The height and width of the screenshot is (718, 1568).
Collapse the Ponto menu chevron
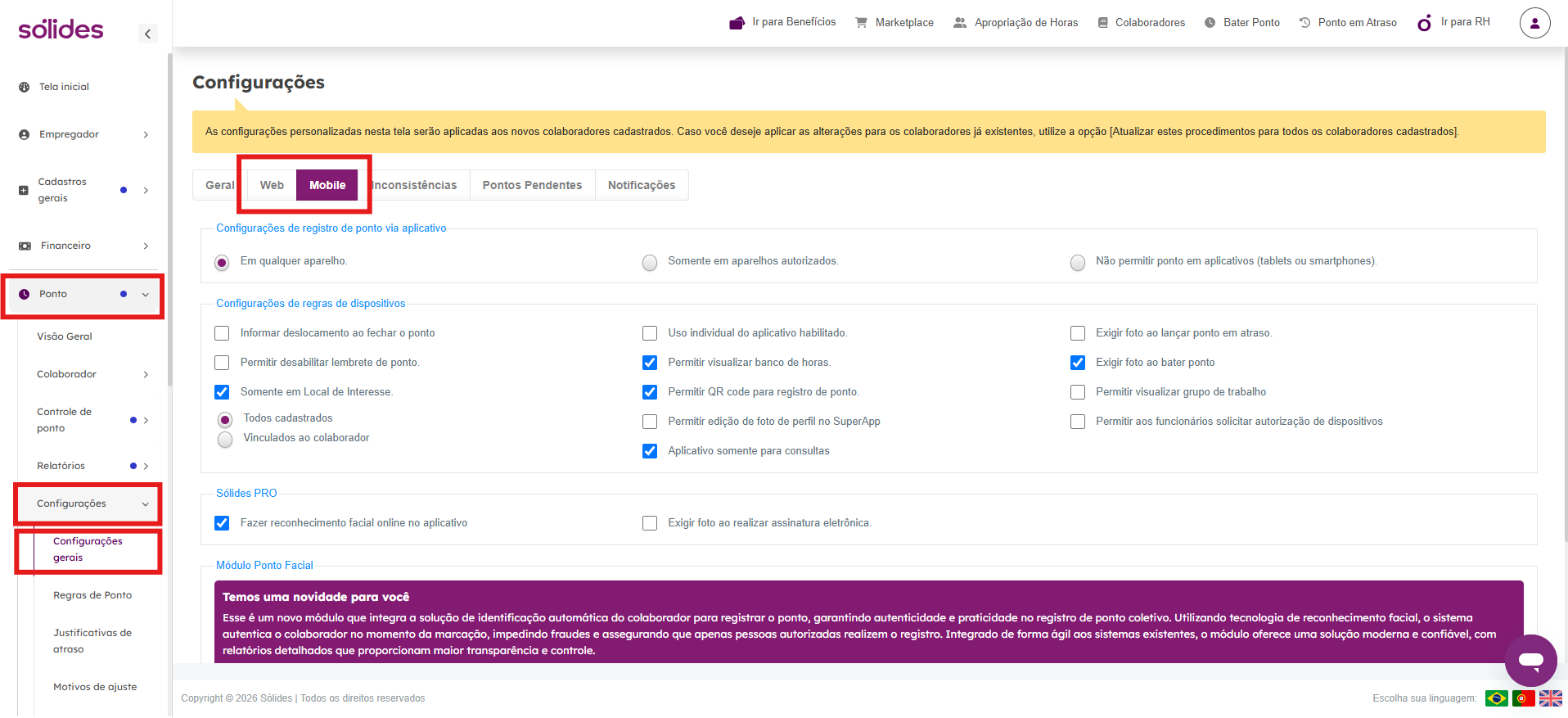click(146, 295)
